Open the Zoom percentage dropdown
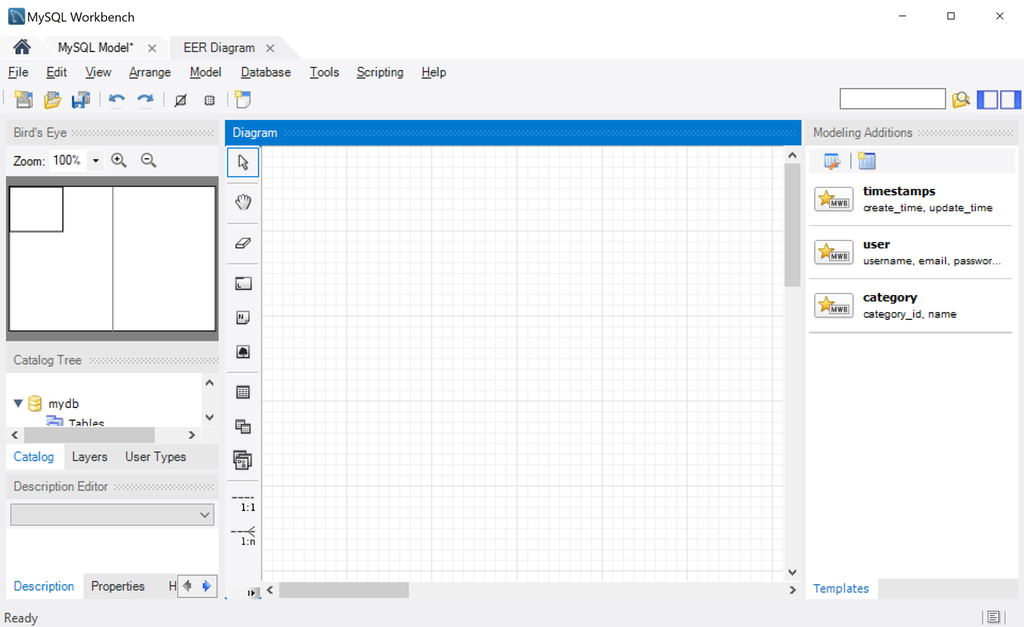Viewport: 1024px width, 627px height. [x=95, y=160]
